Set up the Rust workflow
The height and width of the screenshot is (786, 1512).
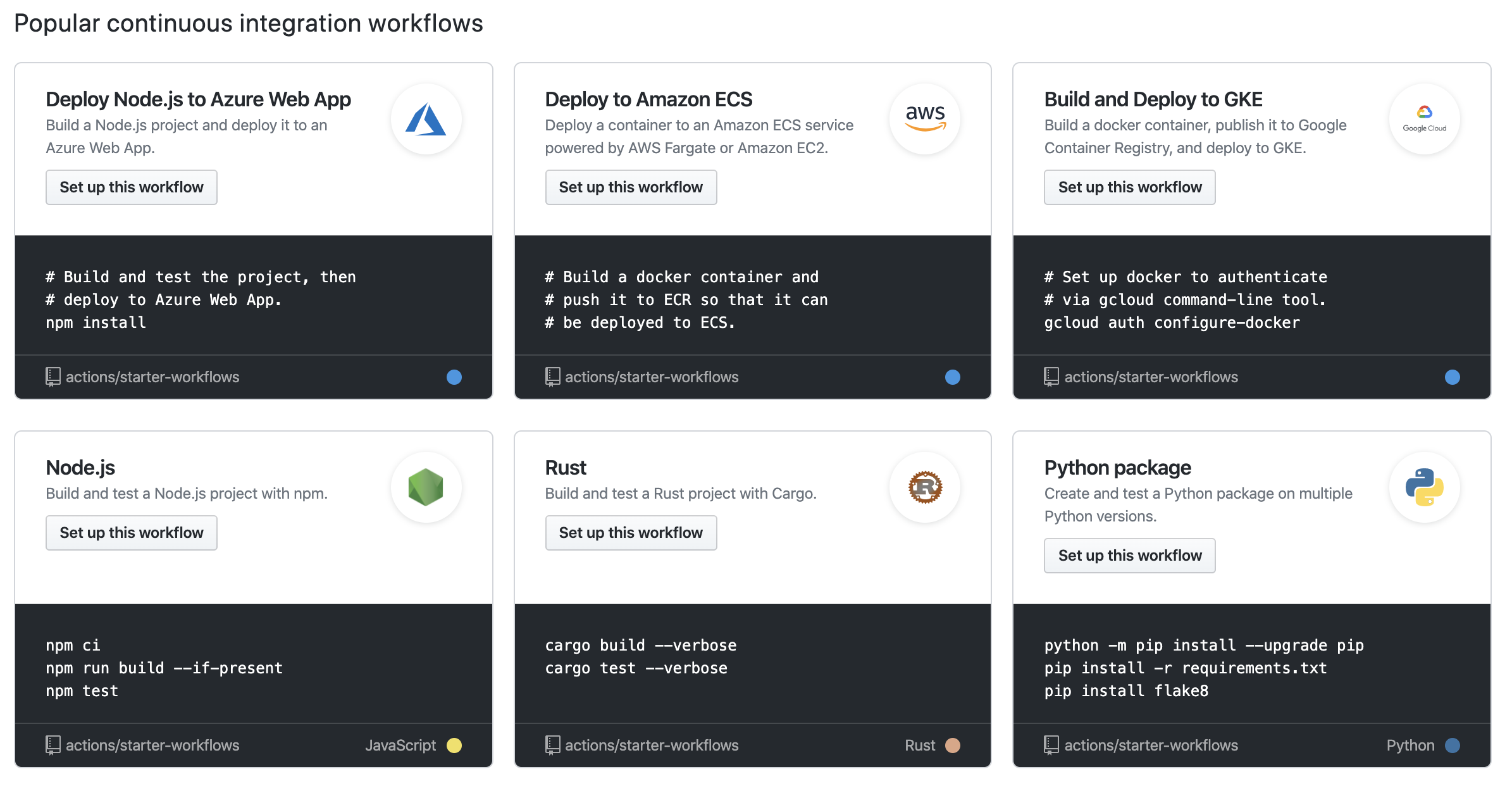pyautogui.click(x=631, y=533)
